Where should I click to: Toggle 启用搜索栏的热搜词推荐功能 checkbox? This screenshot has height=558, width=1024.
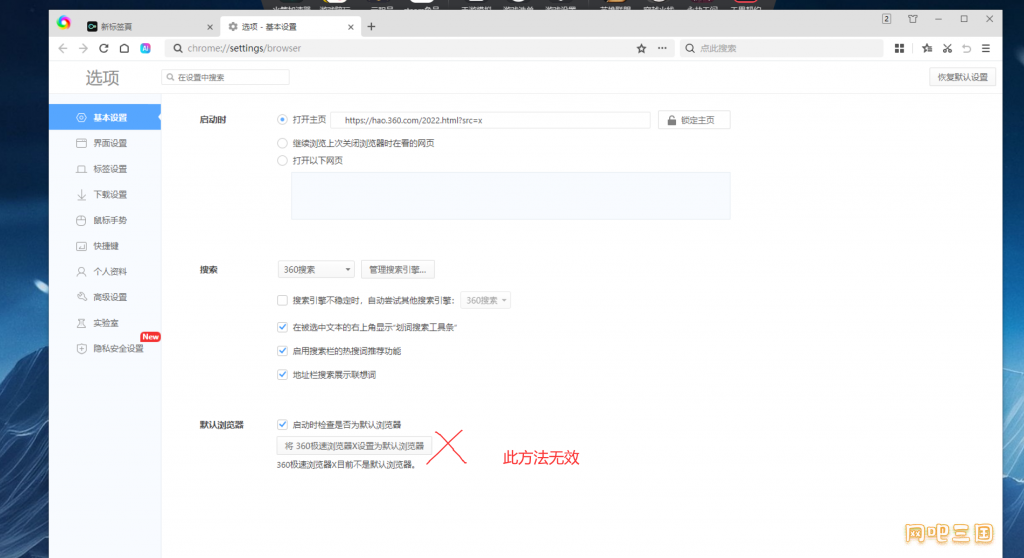coord(282,351)
